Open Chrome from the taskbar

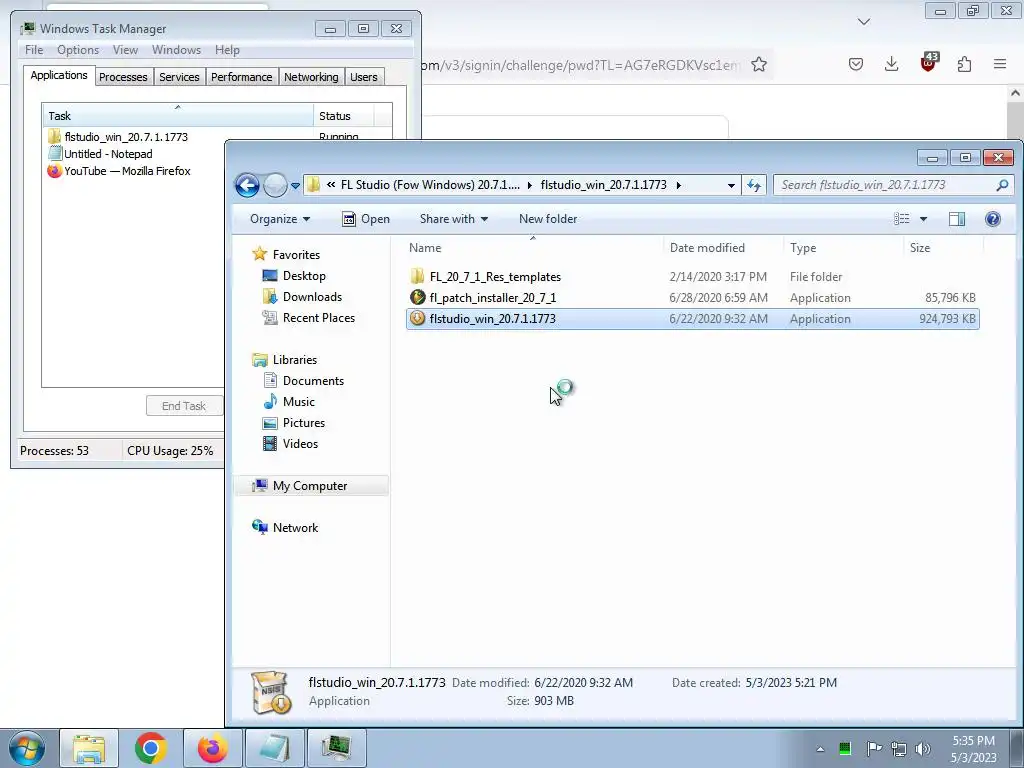tap(151, 748)
